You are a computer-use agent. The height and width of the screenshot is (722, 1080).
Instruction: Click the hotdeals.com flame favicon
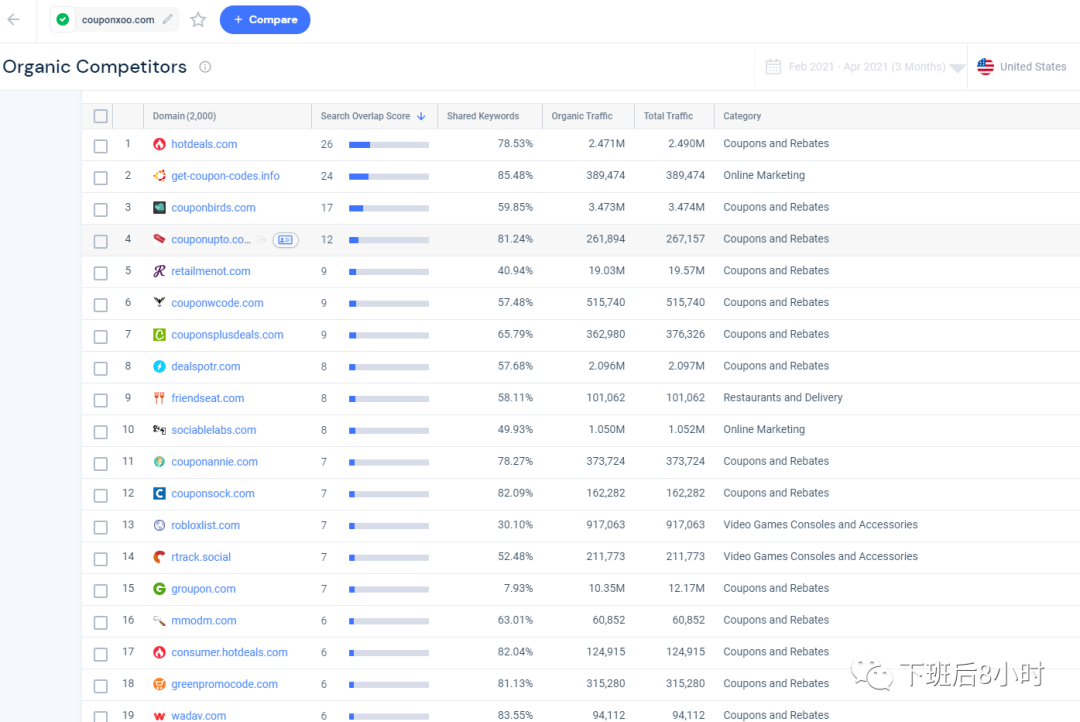(x=159, y=144)
